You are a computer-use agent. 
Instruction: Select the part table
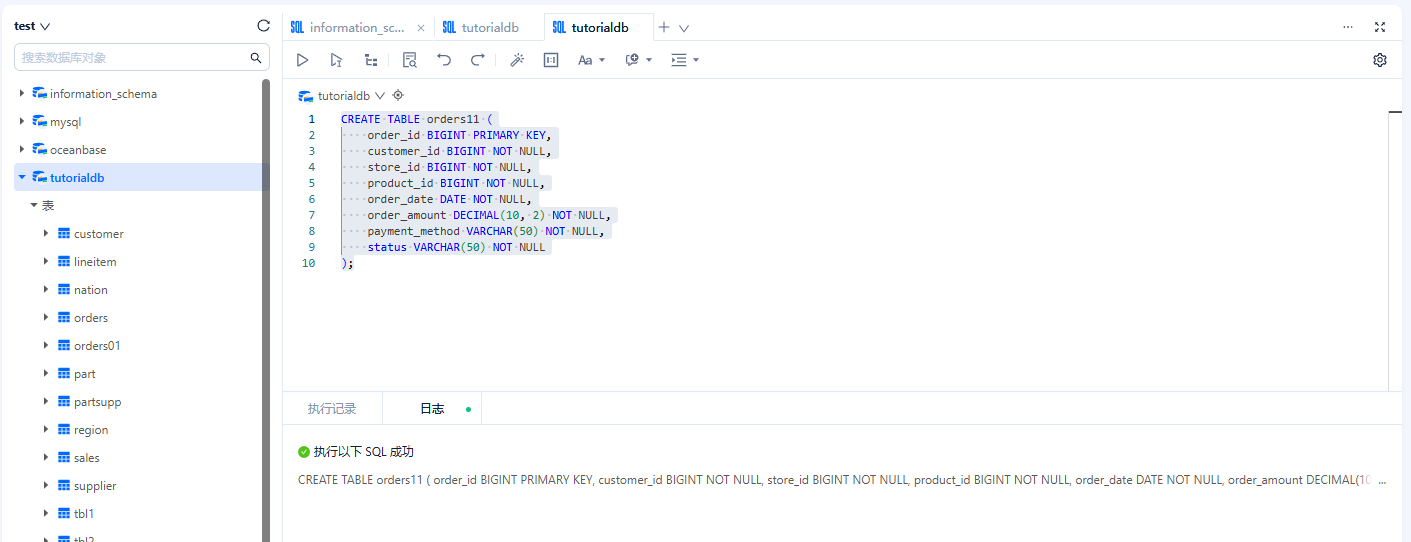click(x=85, y=374)
